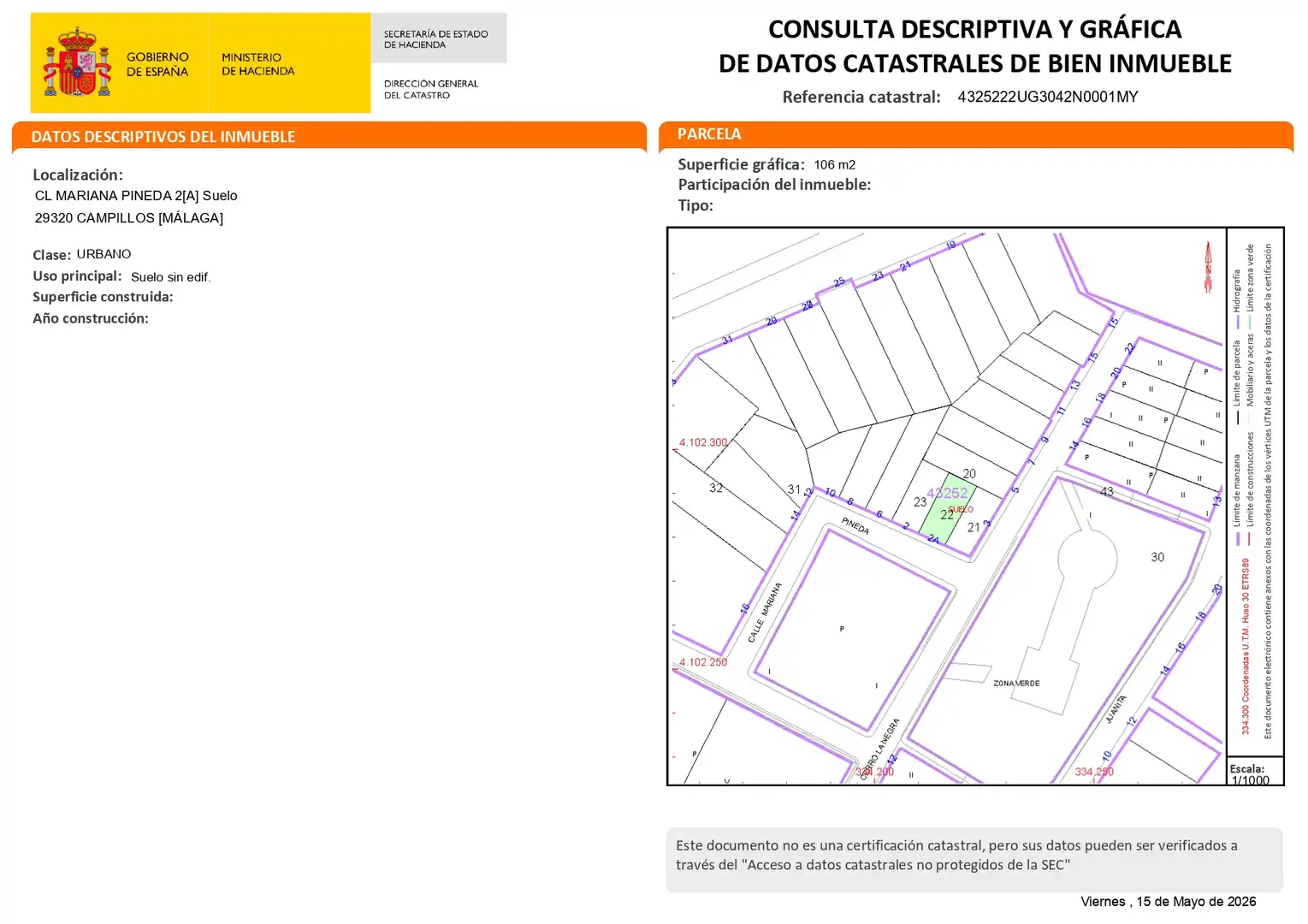The height and width of the screenshot is (924, 1308).
Task: Click the 'Tipo:' label in the Parcela section
Action: (695, 205)
